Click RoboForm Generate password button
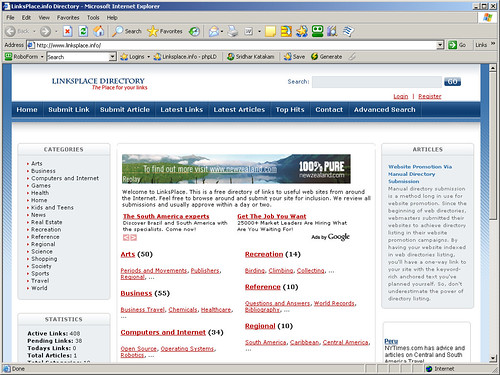The height and width of the screenshot is (375, 500). coord(327,57)
